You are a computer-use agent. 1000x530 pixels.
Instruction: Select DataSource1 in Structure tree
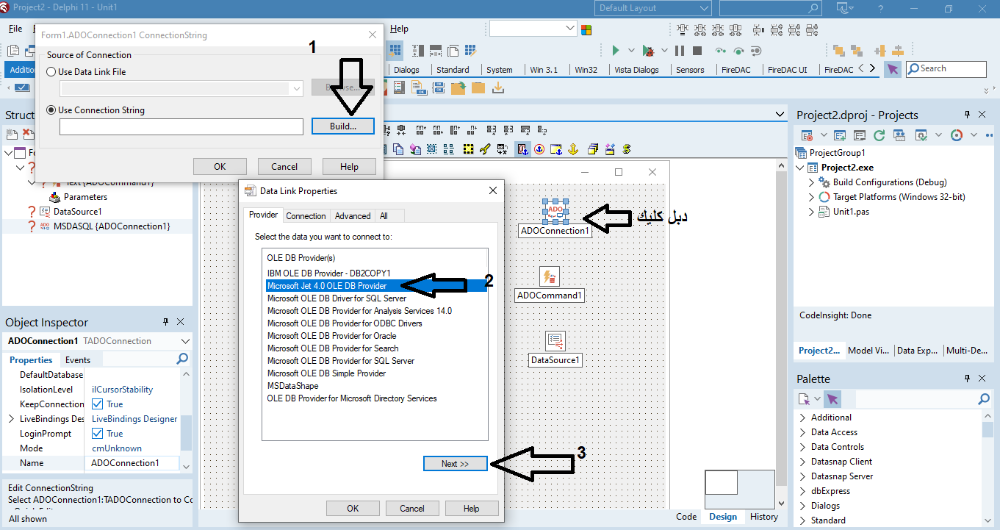pos(77,212)
